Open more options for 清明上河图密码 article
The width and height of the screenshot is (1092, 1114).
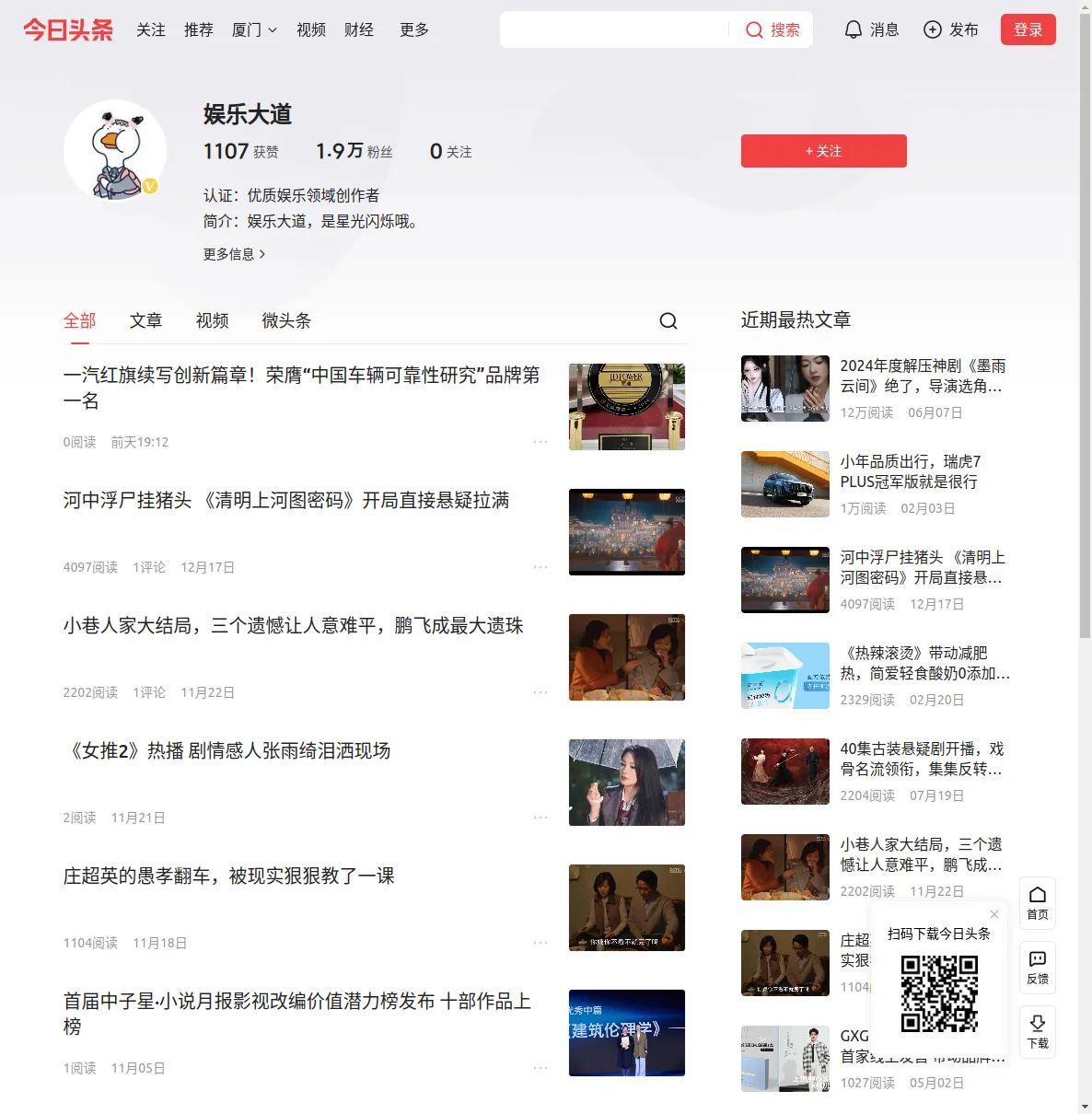coord(540,567)
